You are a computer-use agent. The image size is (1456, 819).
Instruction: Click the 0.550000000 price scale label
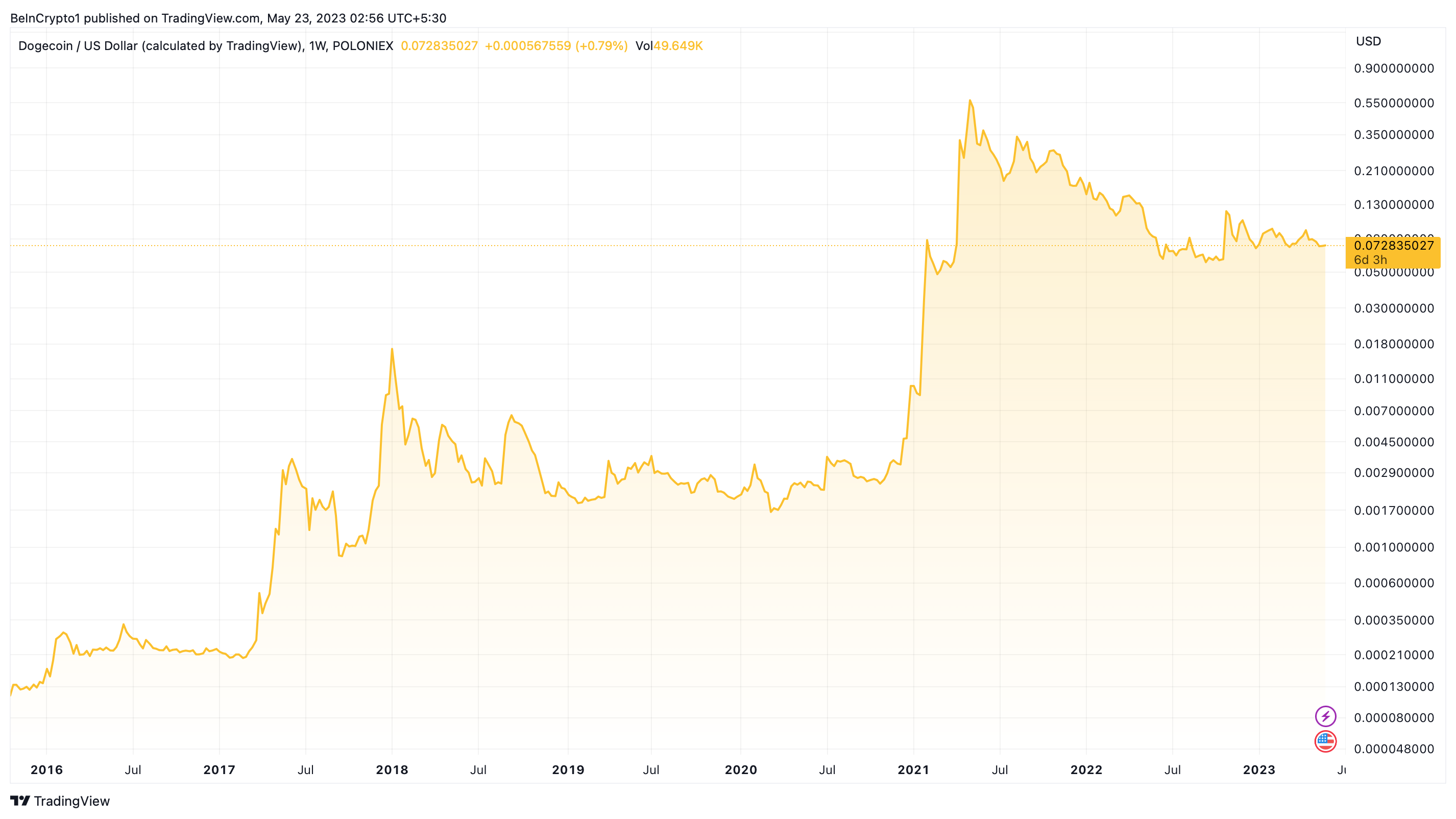tap(1393, 103)
